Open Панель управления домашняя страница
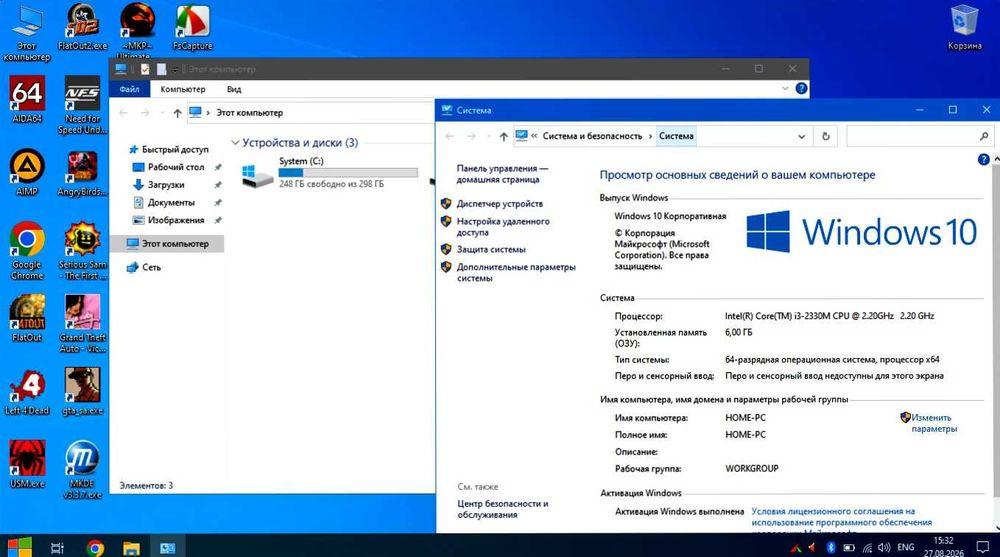The height and width of the screenshot is (557, 1000). (502, 174)
